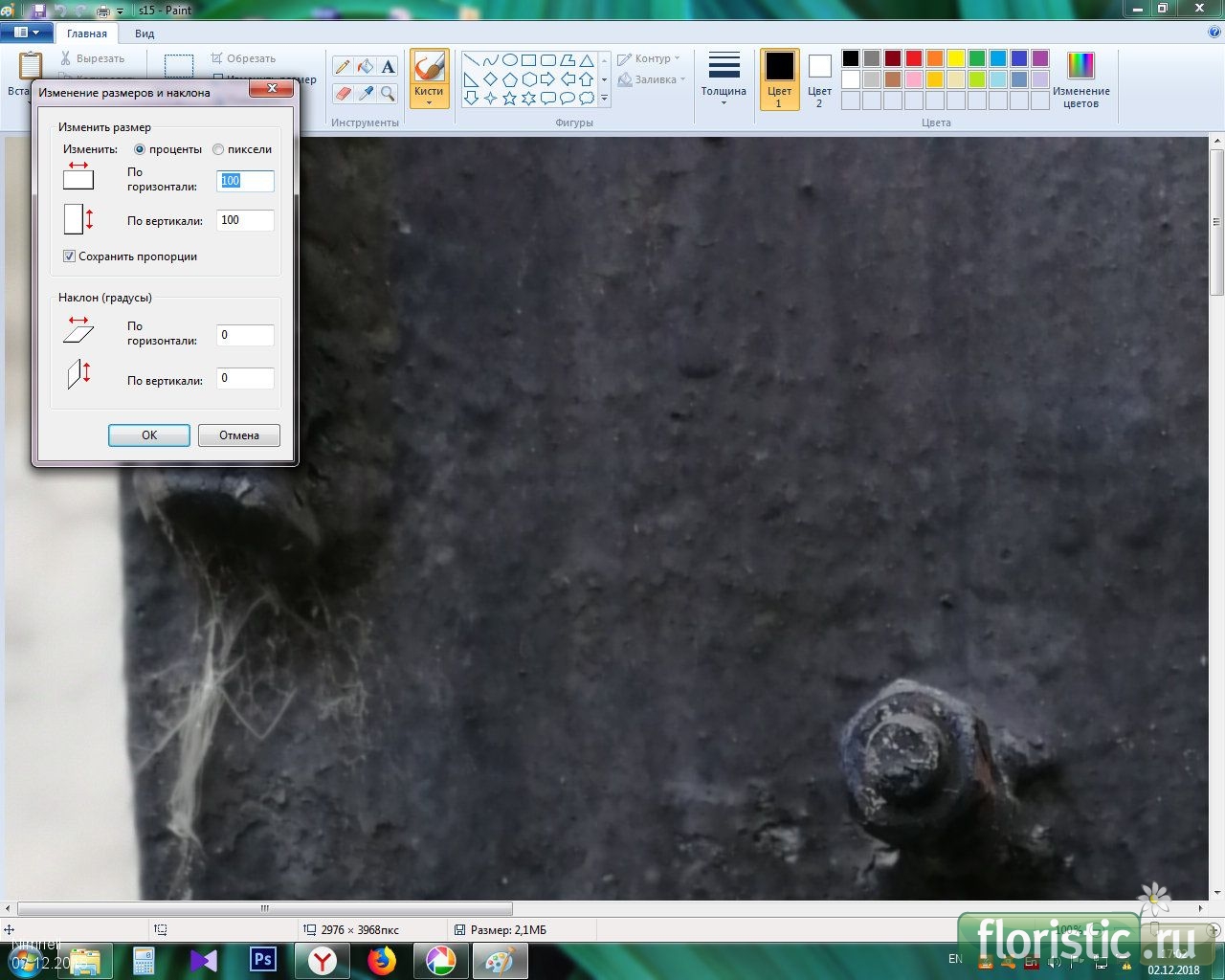Open the Главная ribbon tab
Image resolution: width=1225 pixels, height=980 pixels.
[87, 33]
